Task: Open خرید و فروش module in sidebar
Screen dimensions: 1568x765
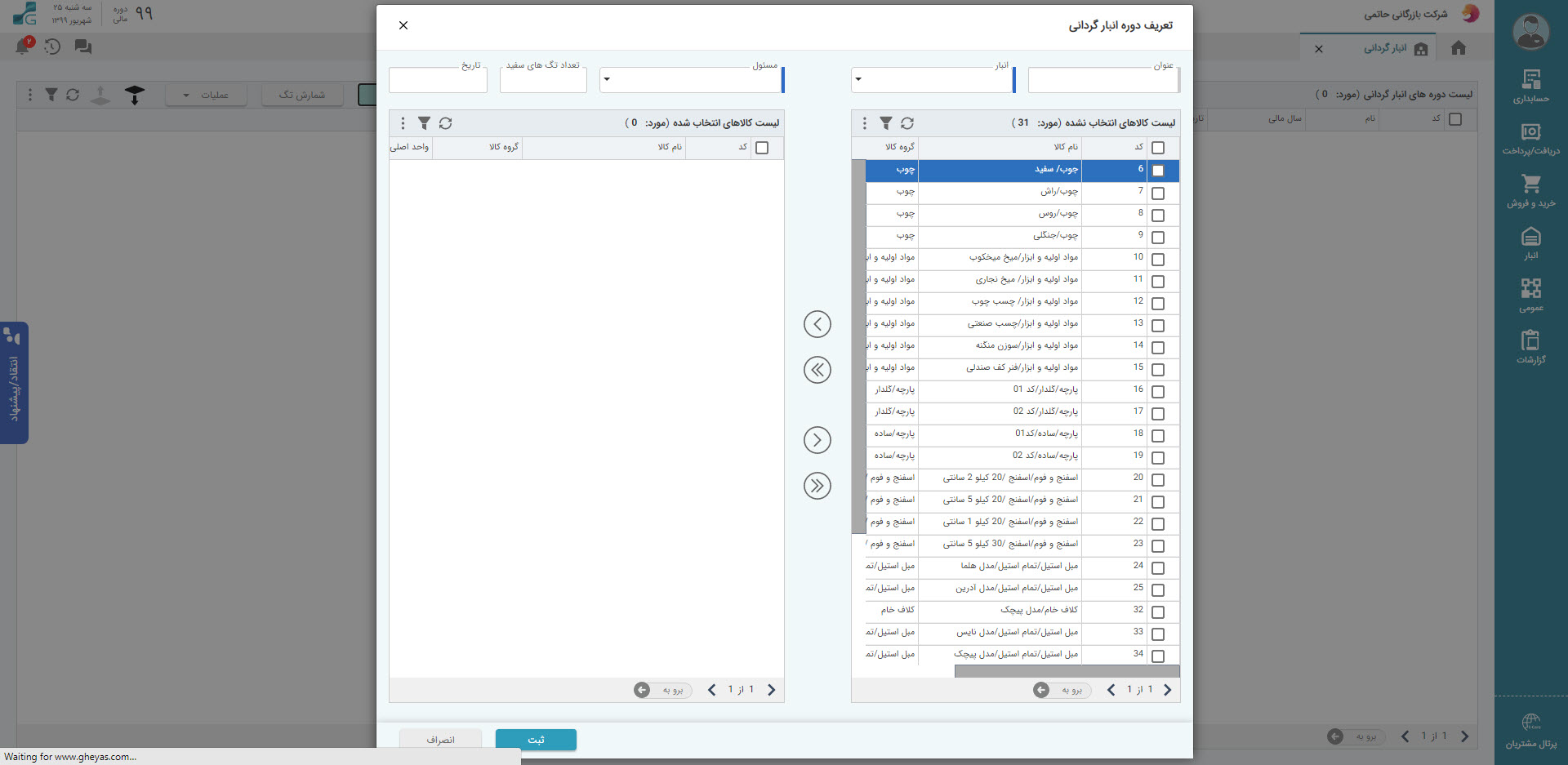Action: tap(1531, 191)
